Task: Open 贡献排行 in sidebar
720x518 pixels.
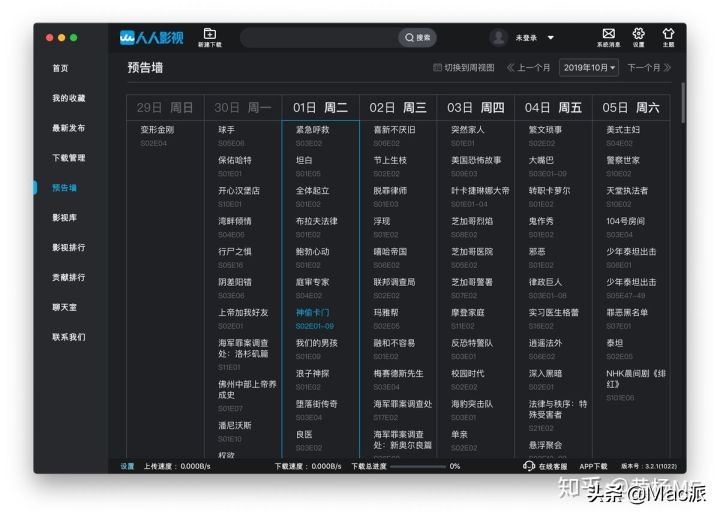Action: 68,277
